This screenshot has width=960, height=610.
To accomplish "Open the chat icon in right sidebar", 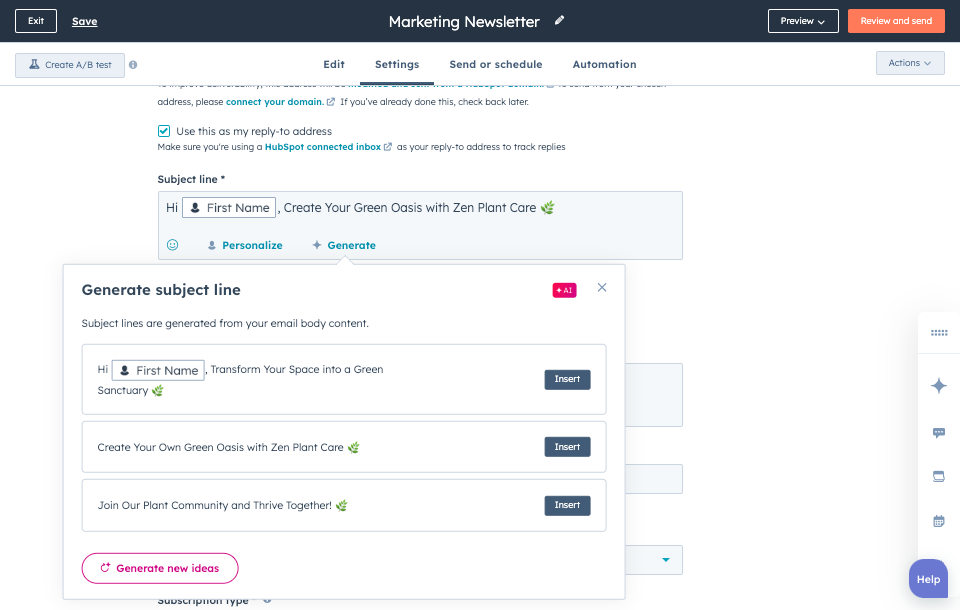I will [x=938, y=433].
